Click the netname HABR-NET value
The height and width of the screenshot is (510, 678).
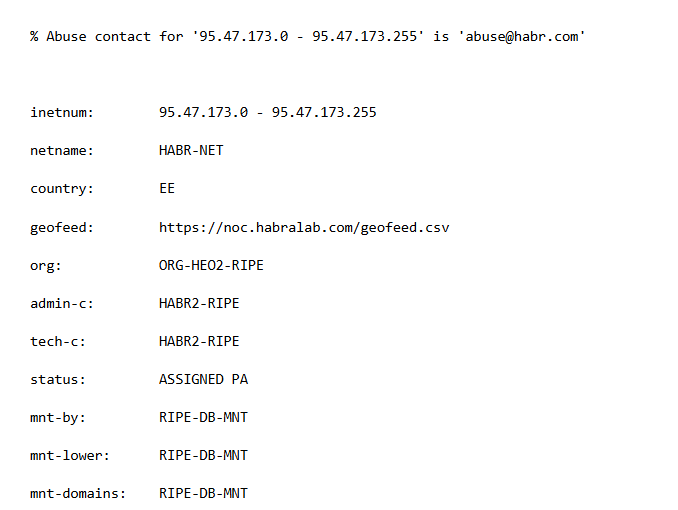191,151
